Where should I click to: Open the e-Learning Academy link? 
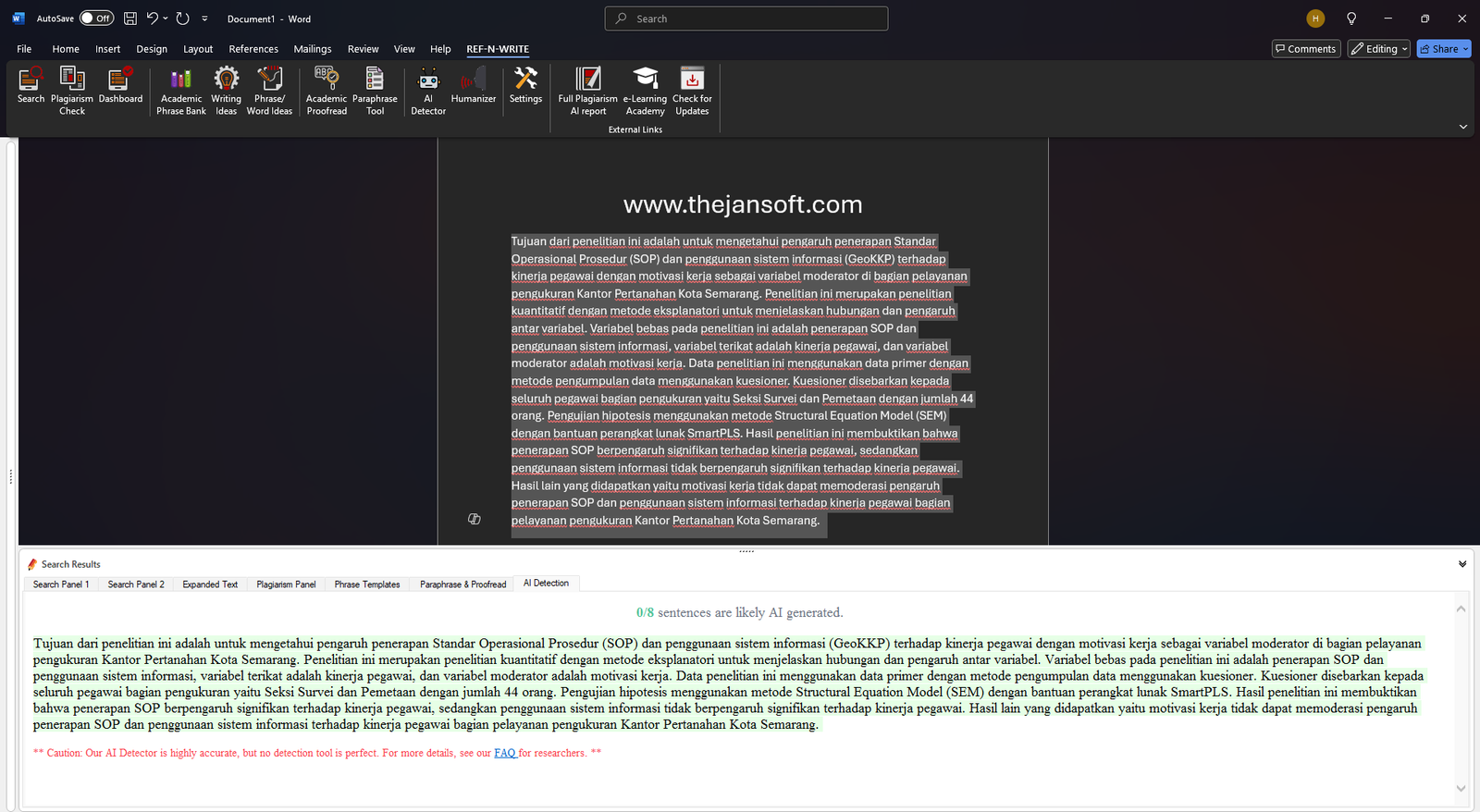tap(645, 91)
